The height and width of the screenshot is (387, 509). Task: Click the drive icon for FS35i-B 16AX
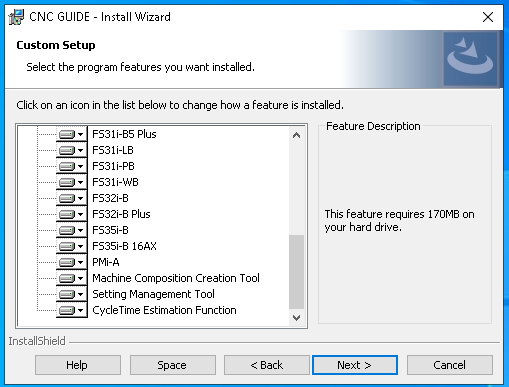(71, 246)
